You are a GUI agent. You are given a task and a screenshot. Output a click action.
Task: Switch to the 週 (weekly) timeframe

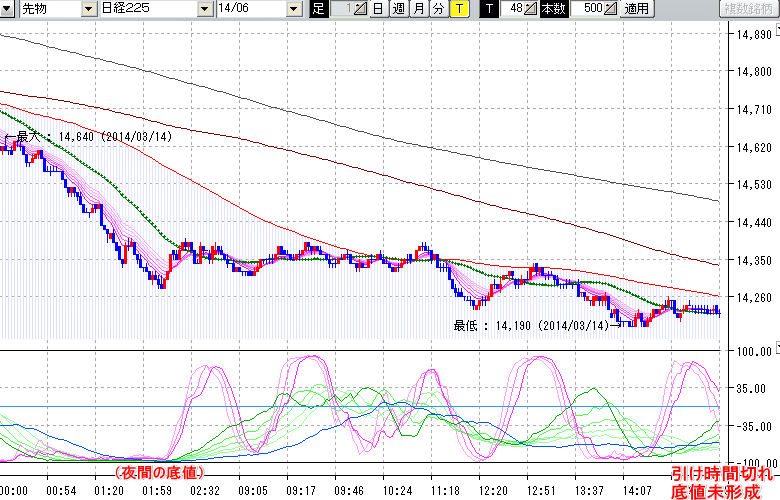click(x=398, y=9)
